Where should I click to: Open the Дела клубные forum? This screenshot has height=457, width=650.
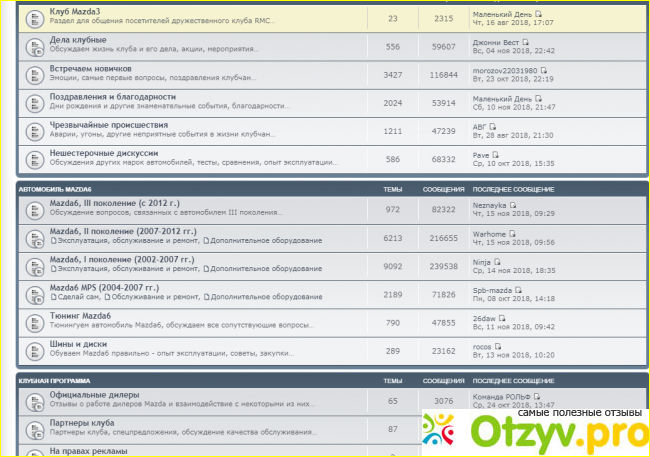(75, 41)
